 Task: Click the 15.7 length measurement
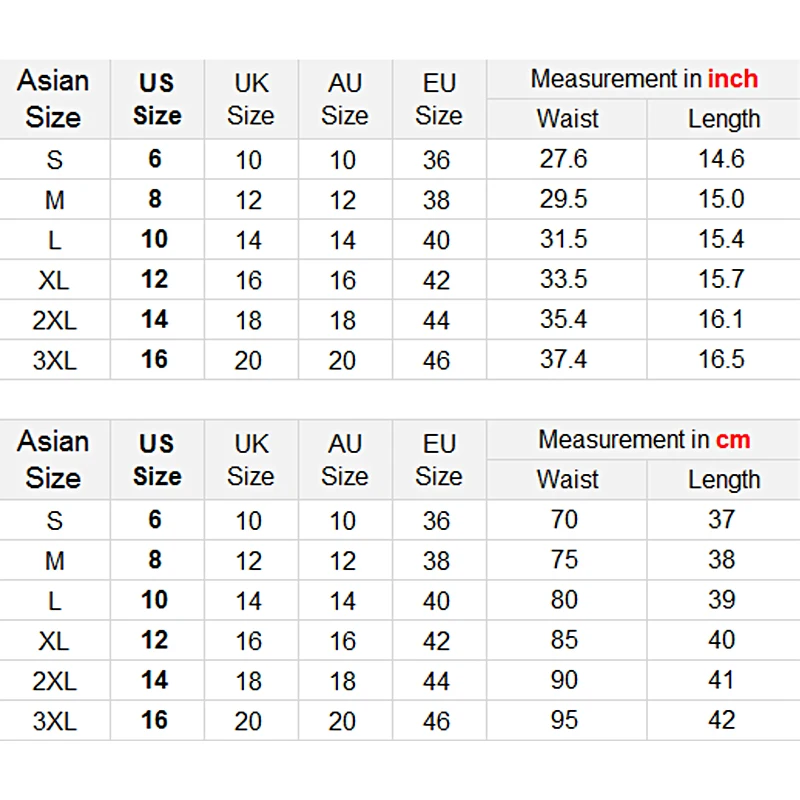[x=721, y=279]
